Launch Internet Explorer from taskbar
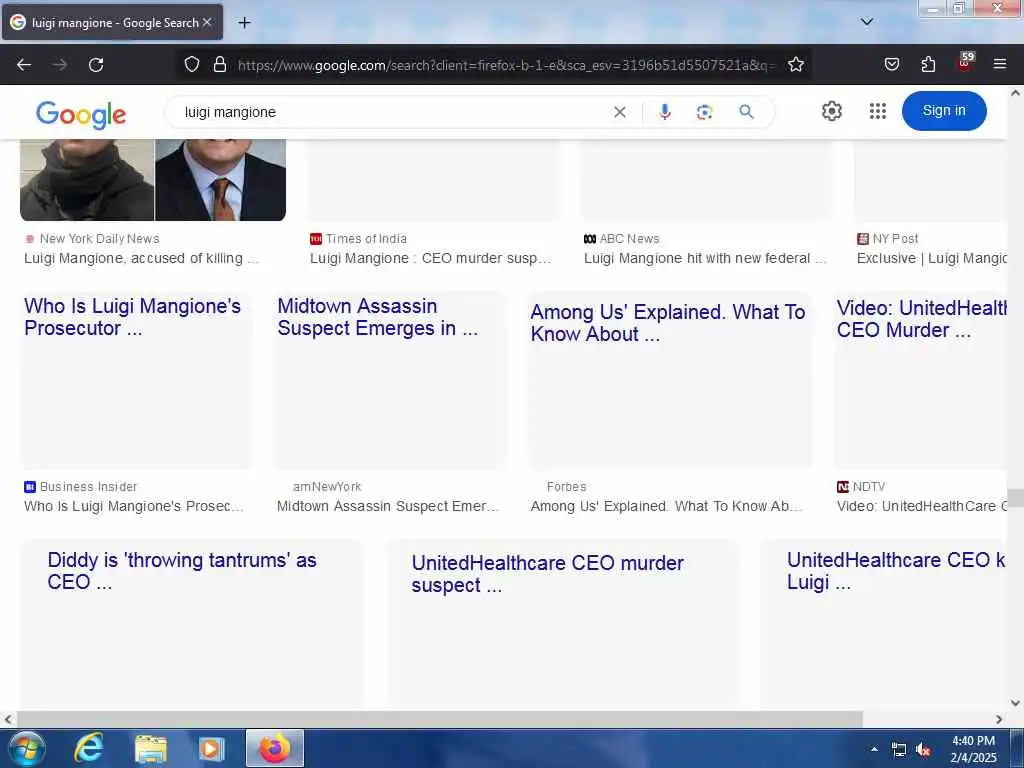The height and width of the screenshot is (768, 1024). [88, 748]
